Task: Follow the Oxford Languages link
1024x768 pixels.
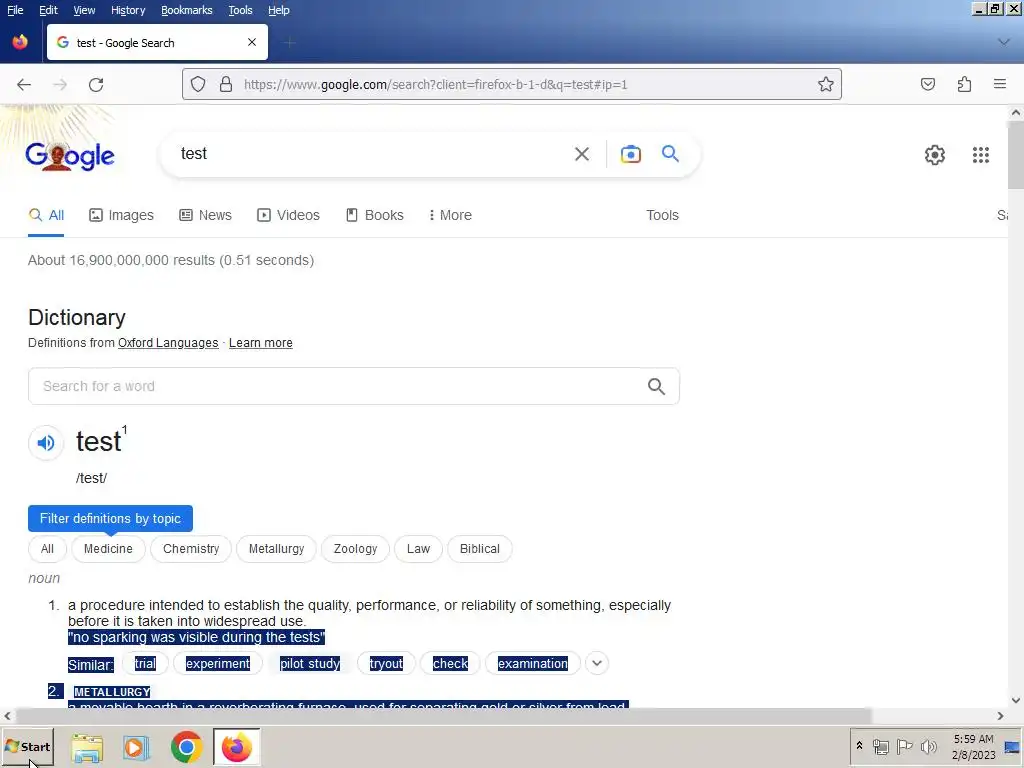Action: 168,343
